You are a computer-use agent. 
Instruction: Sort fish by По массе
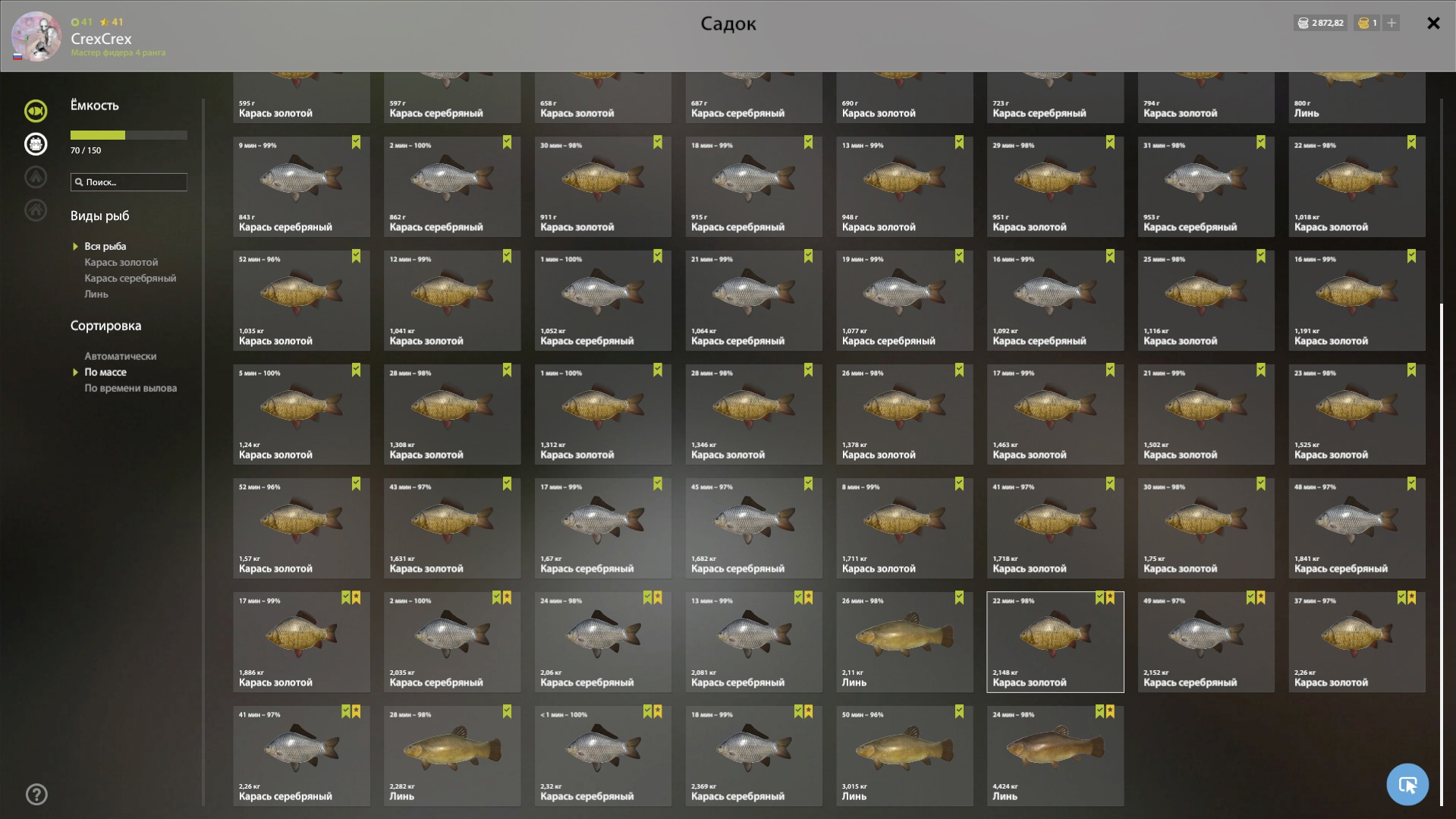click(x=105, y=373)
